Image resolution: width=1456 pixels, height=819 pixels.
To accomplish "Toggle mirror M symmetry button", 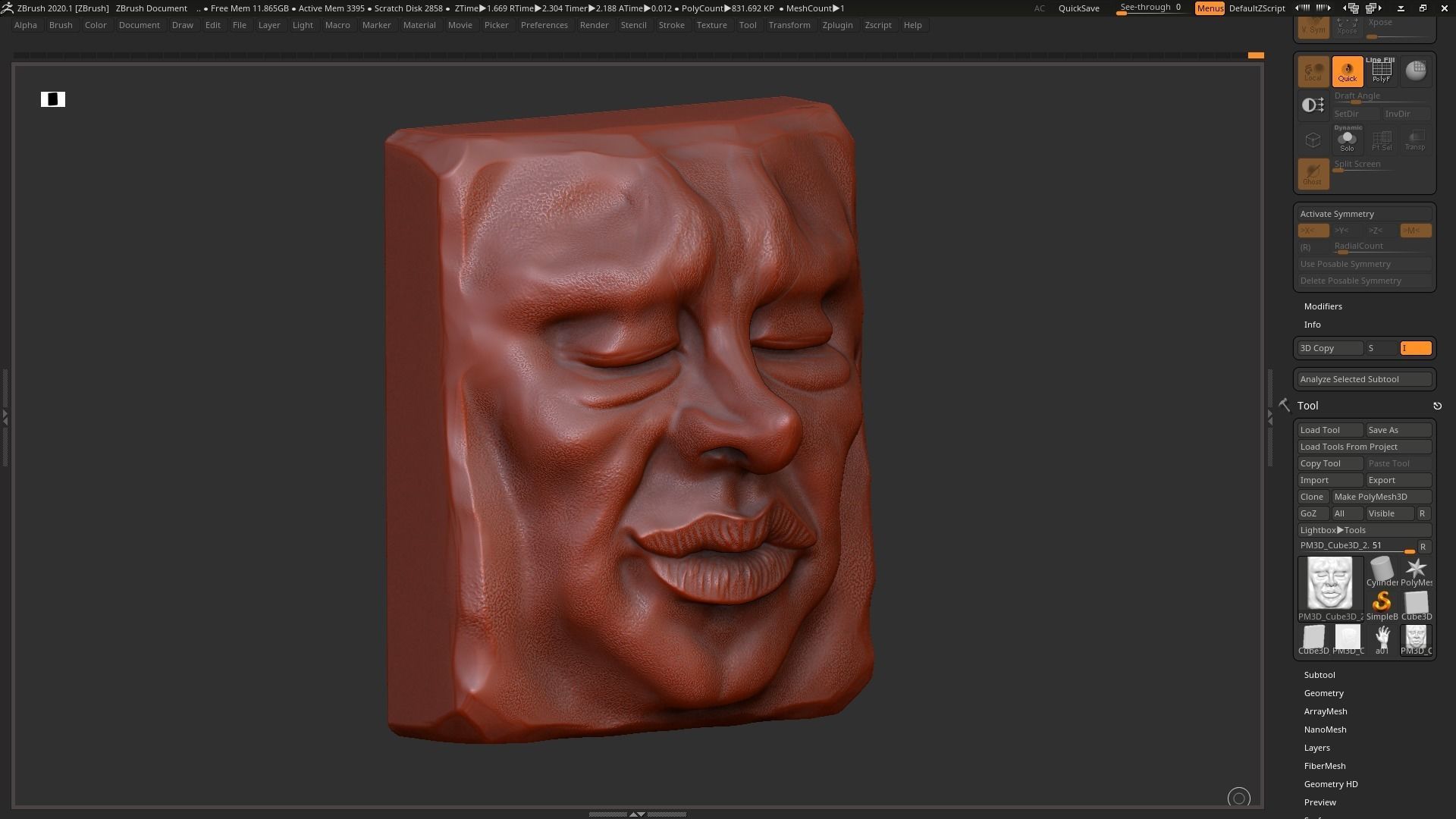I will pos(1415,231).
